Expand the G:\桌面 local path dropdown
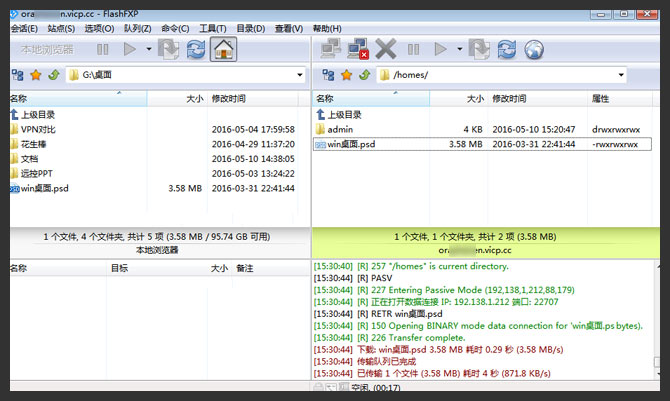The width and height of the screenshot is (670, 401). [299, 75]
